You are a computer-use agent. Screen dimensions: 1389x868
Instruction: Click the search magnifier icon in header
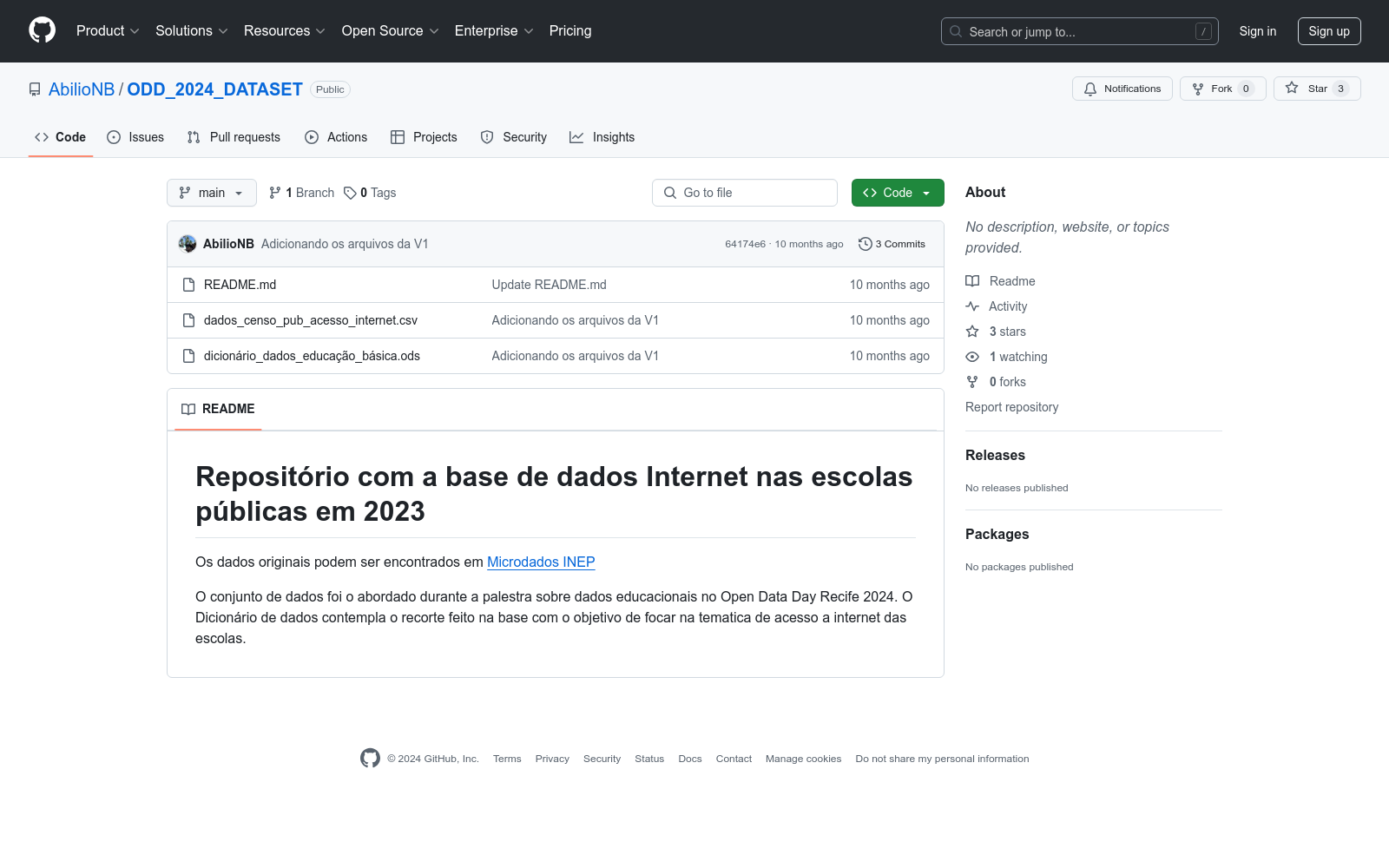(956, 31)
